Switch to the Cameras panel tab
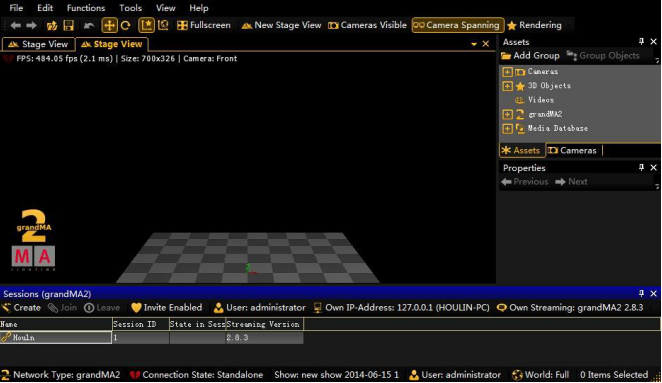Viewport: 662px width, 383px height. pyautogui.click(x=573, y=151)
